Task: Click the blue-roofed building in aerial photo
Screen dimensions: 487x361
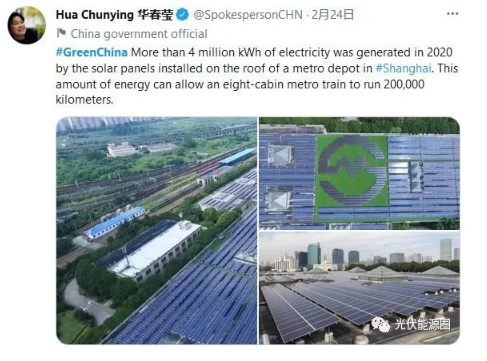Action: [114, 222]
